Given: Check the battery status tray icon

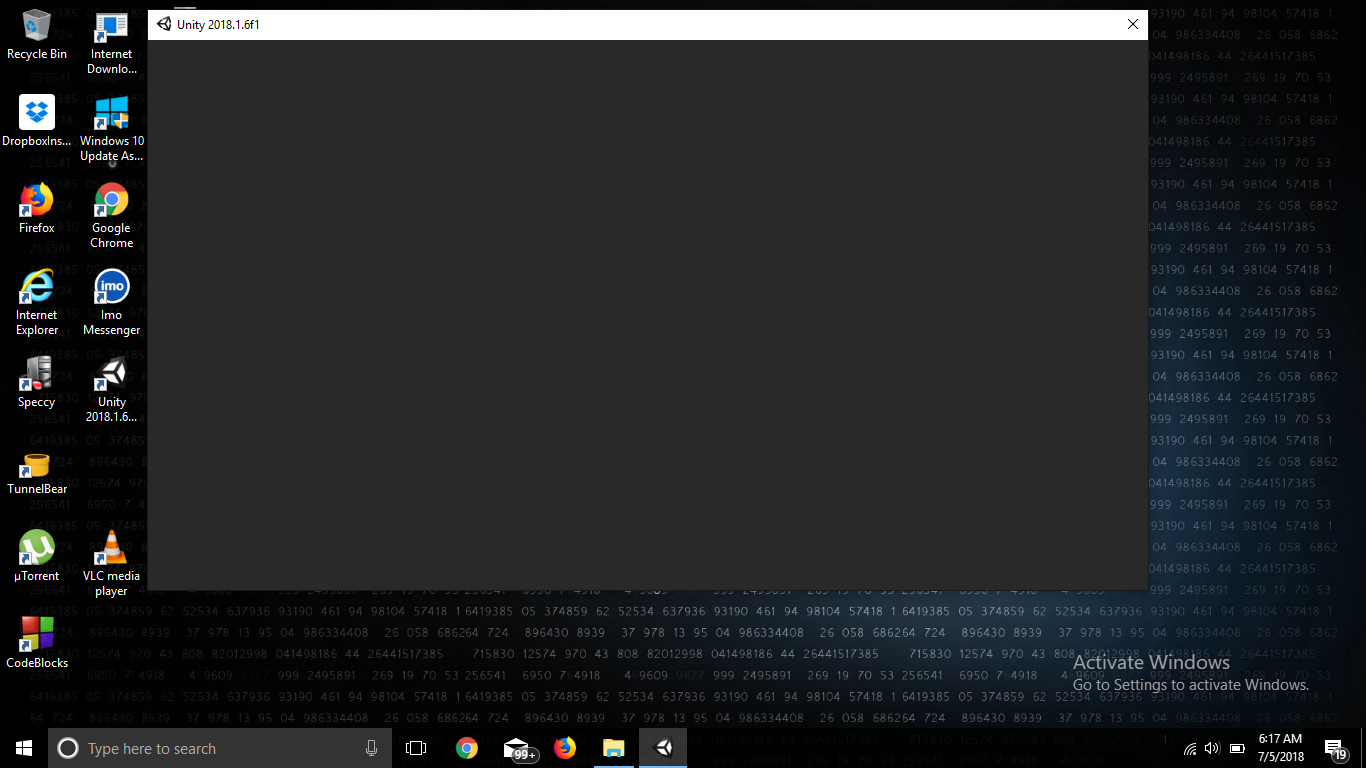Looking at the screenshot, I should click(1236, 748).
